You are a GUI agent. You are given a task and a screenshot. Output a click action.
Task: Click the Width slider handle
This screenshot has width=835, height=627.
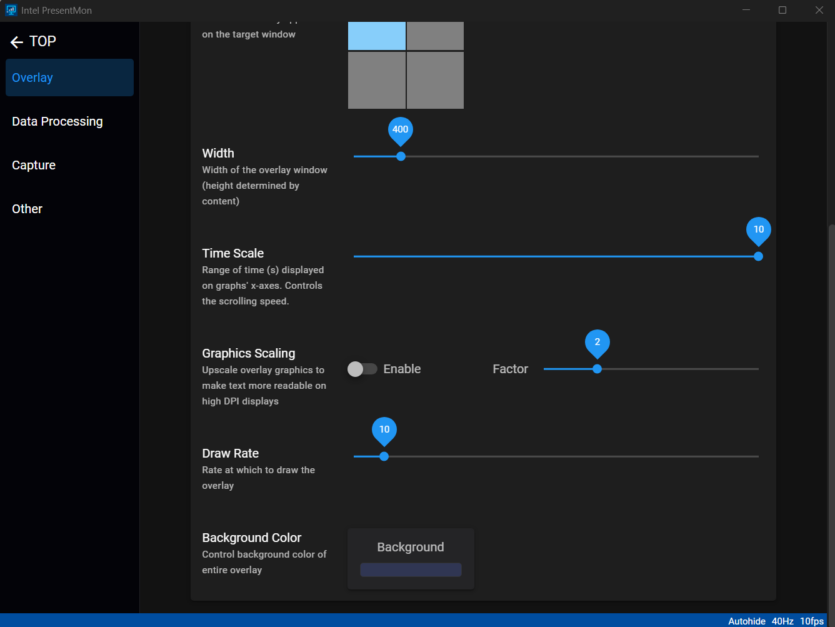click(x=401, y=157)
